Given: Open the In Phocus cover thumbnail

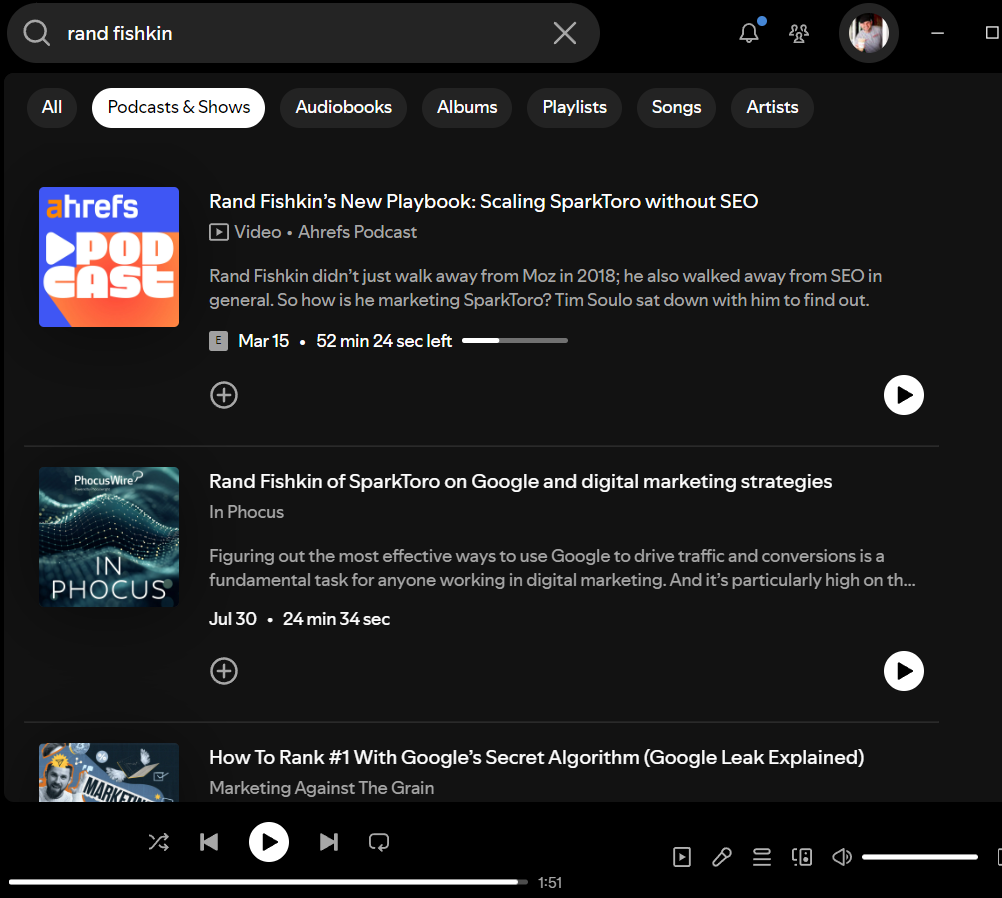Looking at the screenshot, I should 109,537.
